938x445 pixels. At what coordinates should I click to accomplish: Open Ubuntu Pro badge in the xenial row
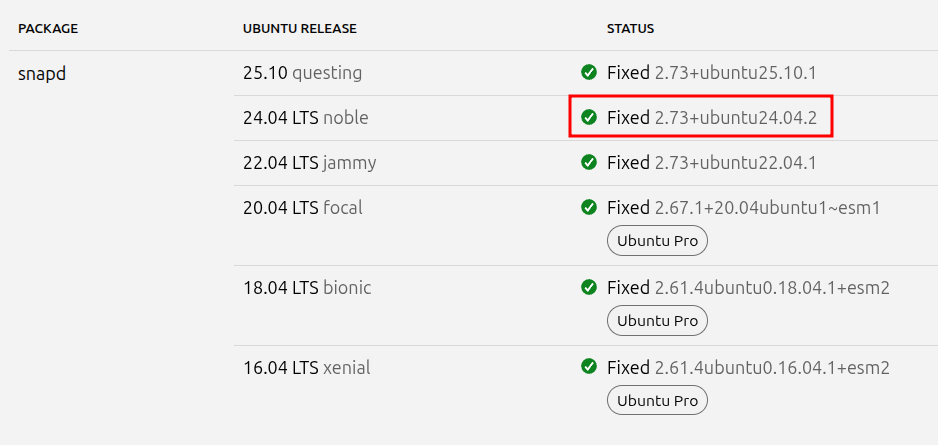coord(657,401)
